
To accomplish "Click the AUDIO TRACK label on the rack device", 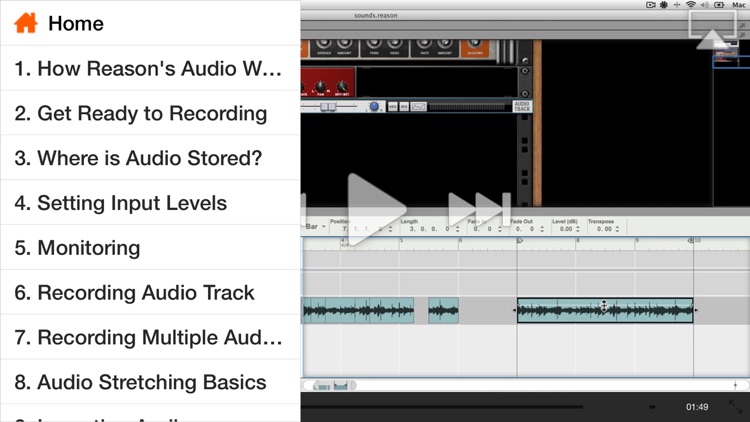I will tap(522, 106).
